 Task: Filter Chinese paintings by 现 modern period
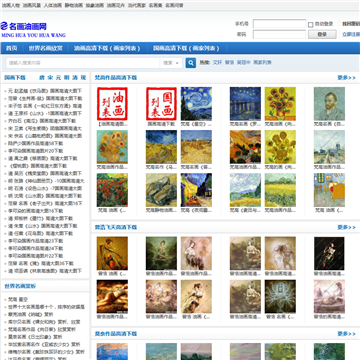point(83,78)
